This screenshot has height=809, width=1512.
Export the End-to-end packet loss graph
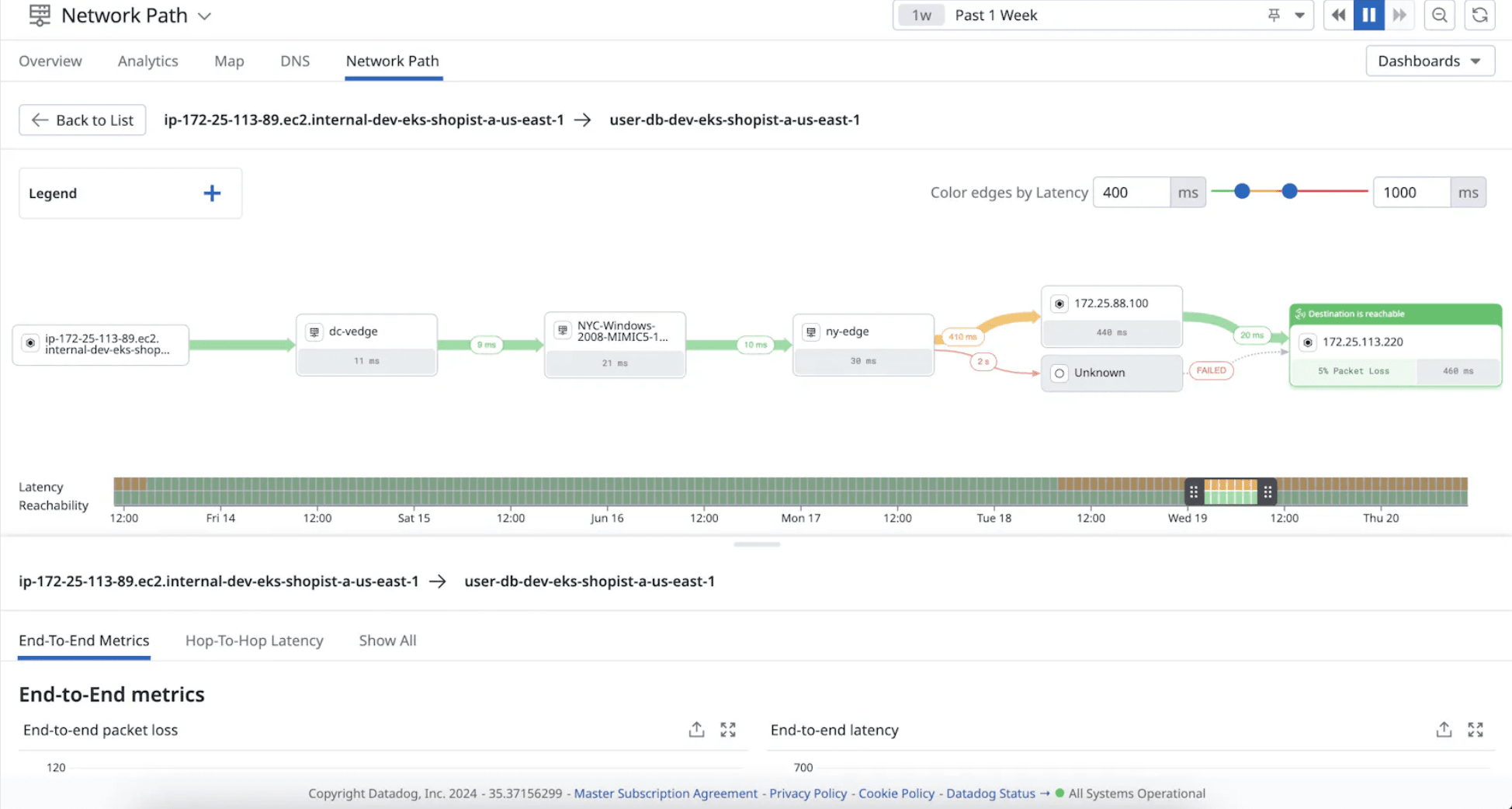(696, 730)
